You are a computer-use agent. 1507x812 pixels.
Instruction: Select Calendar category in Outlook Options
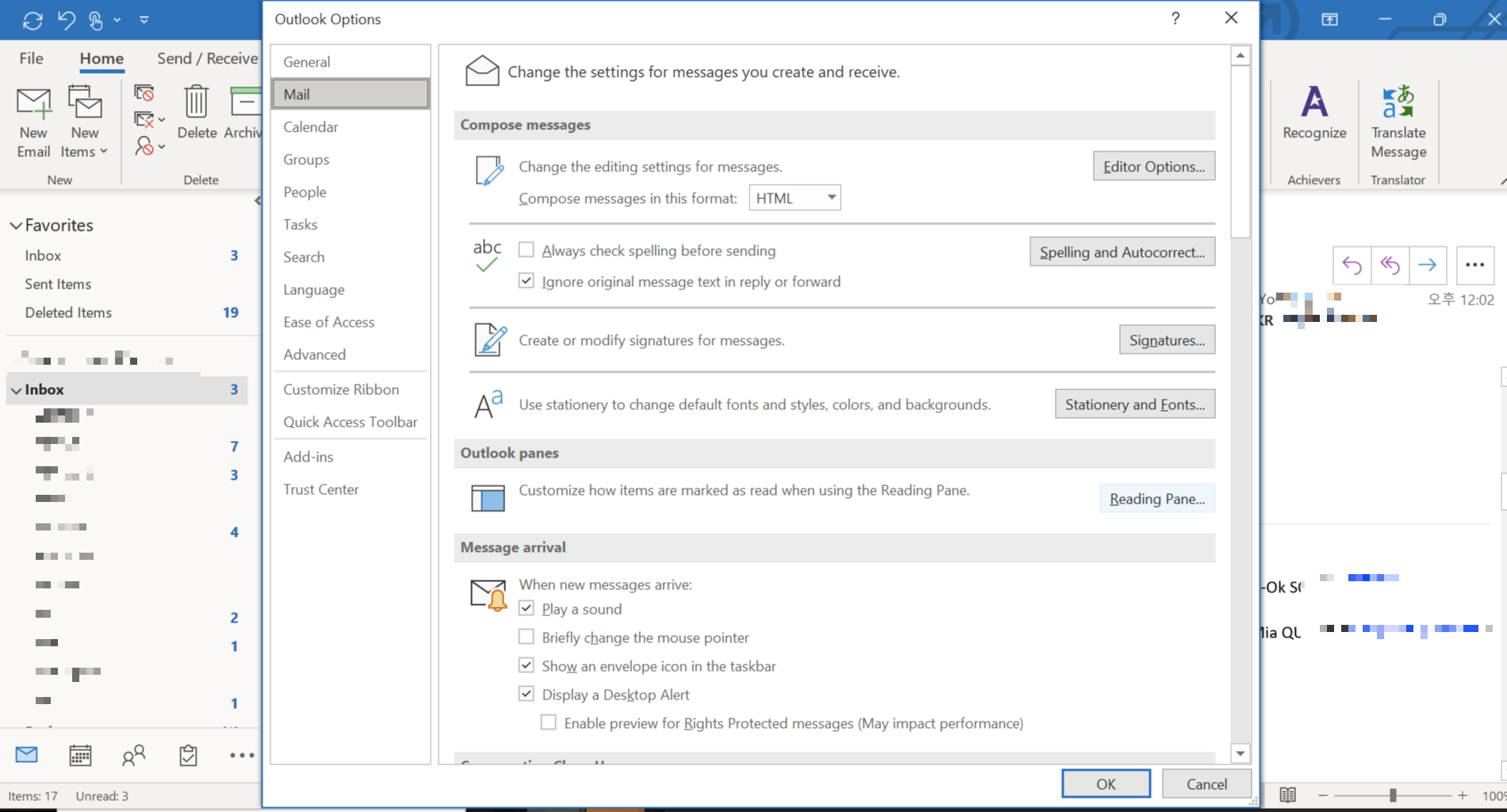(351, 127)
